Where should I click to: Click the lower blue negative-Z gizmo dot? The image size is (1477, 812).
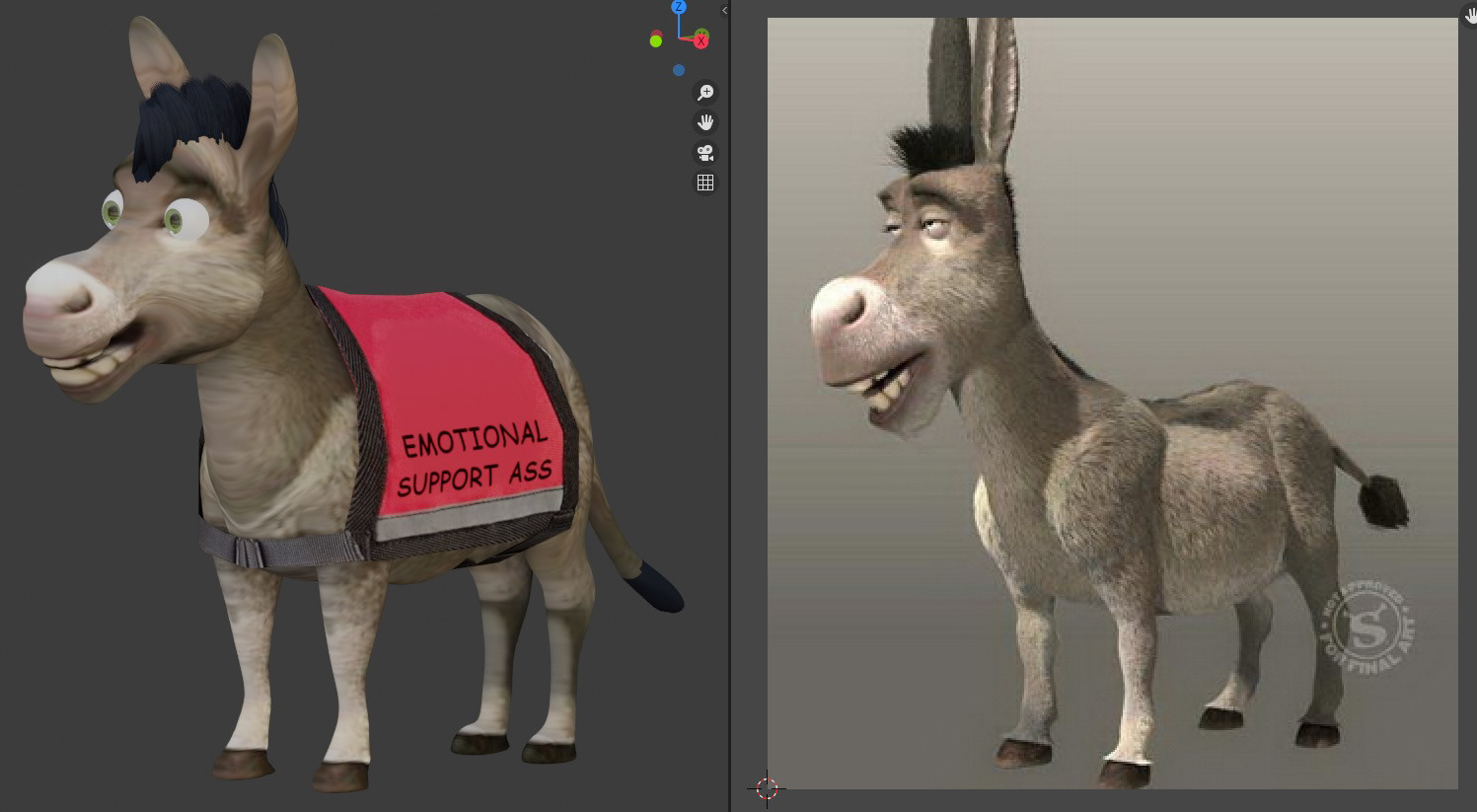pyautogui.click(x=679, y=70)
